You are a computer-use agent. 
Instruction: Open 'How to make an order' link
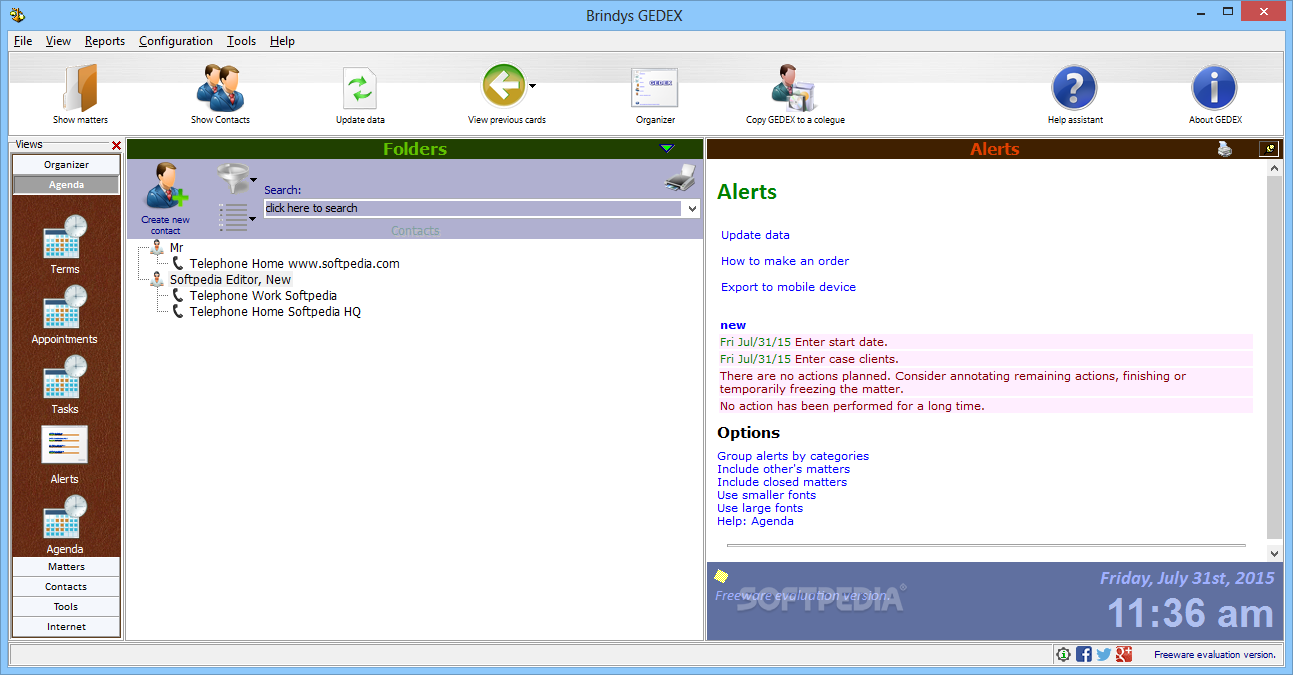click(x=785, y=261)
